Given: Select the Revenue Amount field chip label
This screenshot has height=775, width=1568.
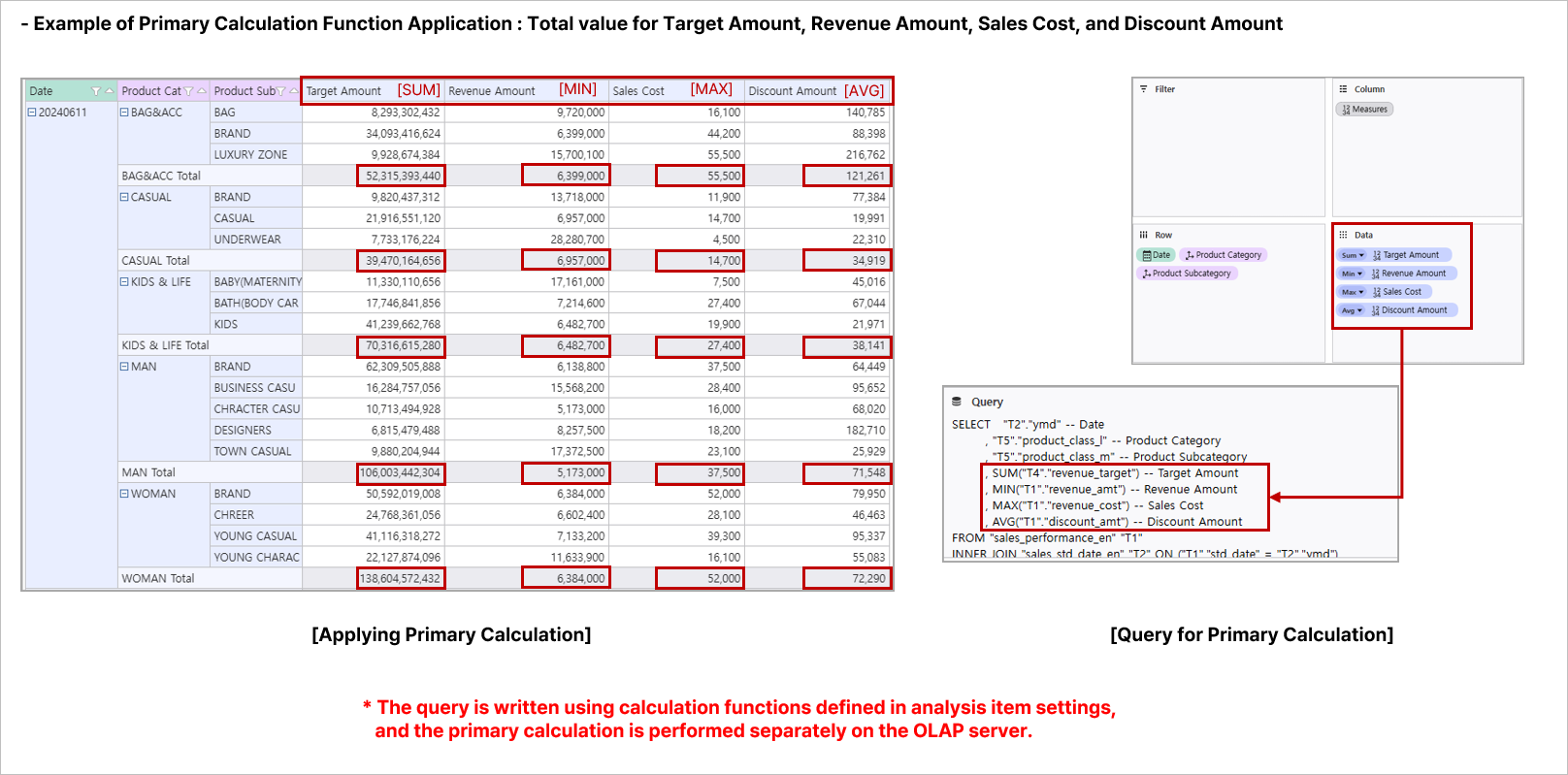Looking at the screenshot, I should pyautogui.click(x=1414, y=274).
